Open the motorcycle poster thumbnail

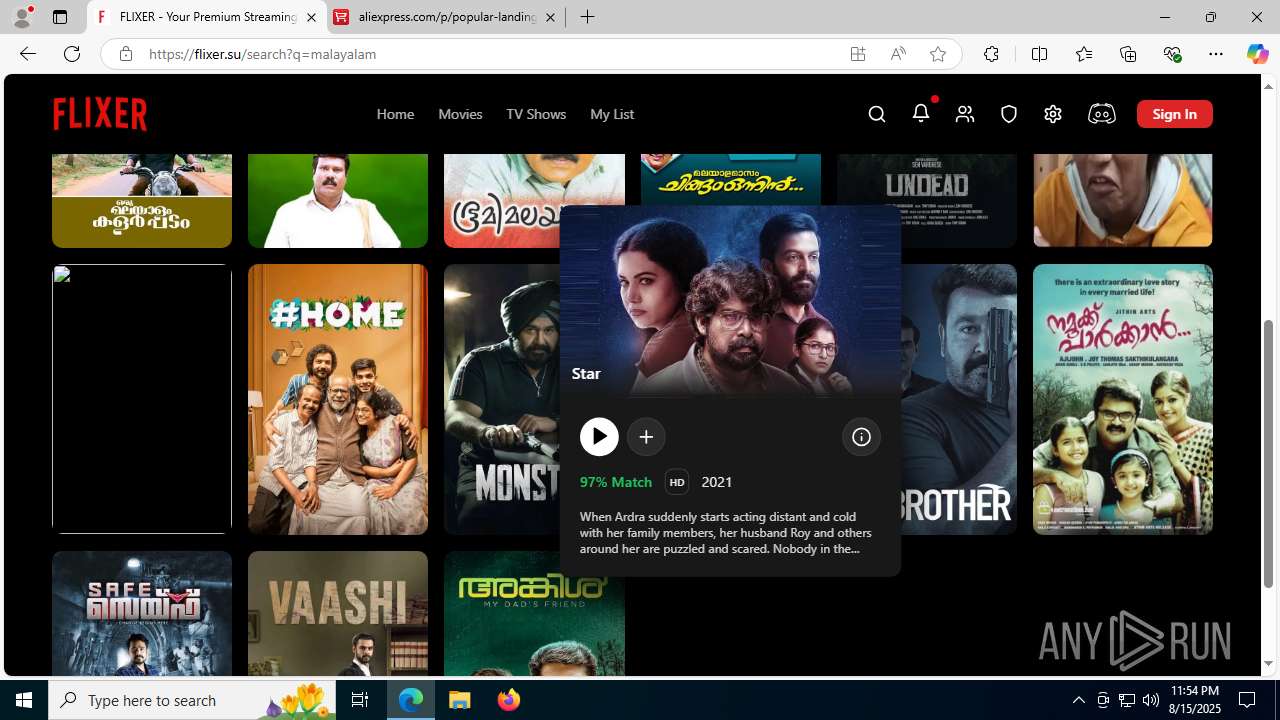142,200
